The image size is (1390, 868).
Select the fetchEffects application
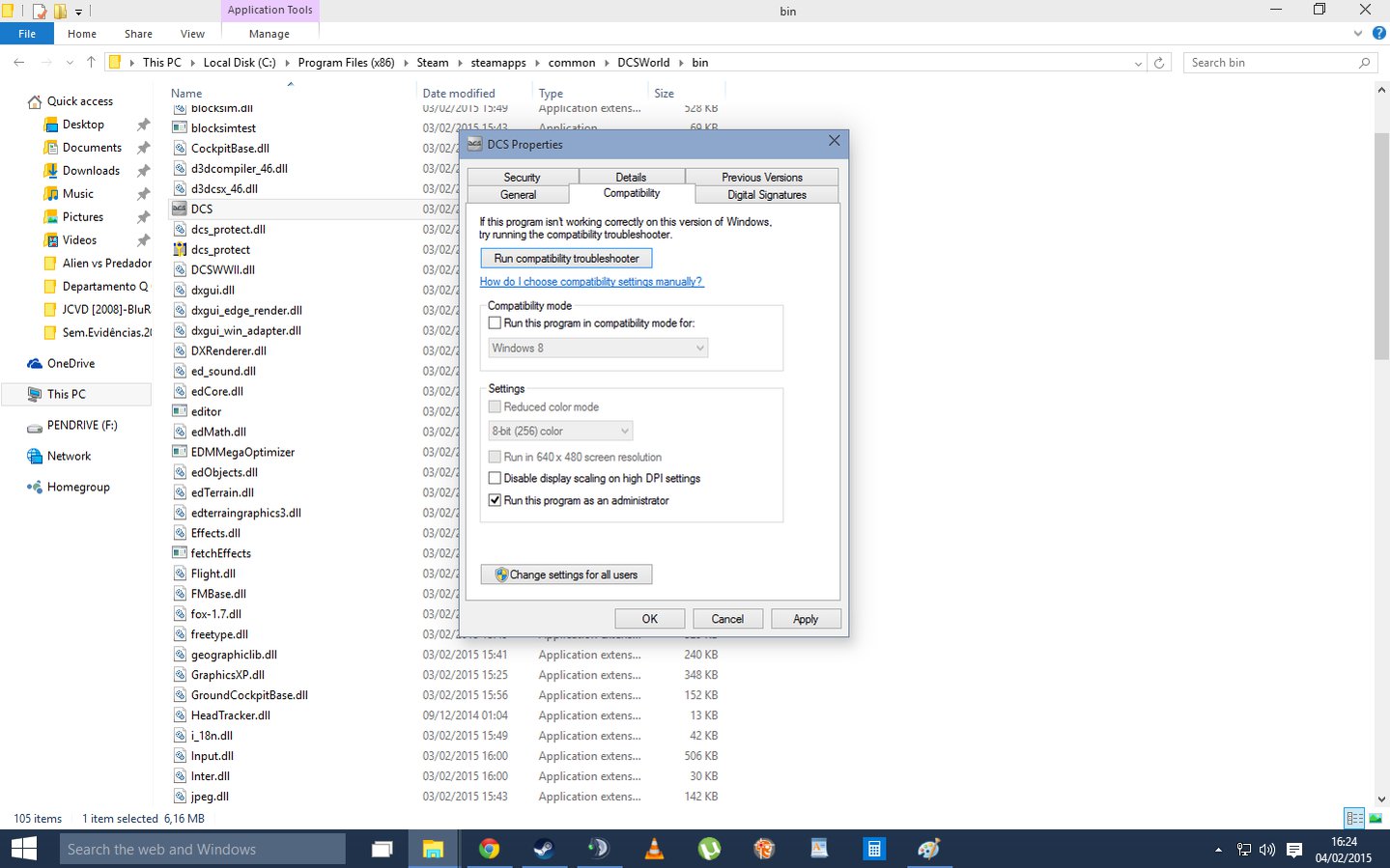pyautogui.click(x=220, y=553)
